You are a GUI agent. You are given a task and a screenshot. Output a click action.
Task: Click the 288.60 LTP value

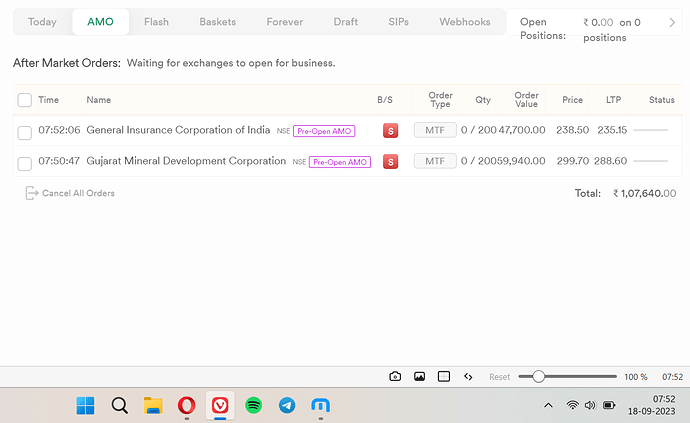[x=610, y=161]
